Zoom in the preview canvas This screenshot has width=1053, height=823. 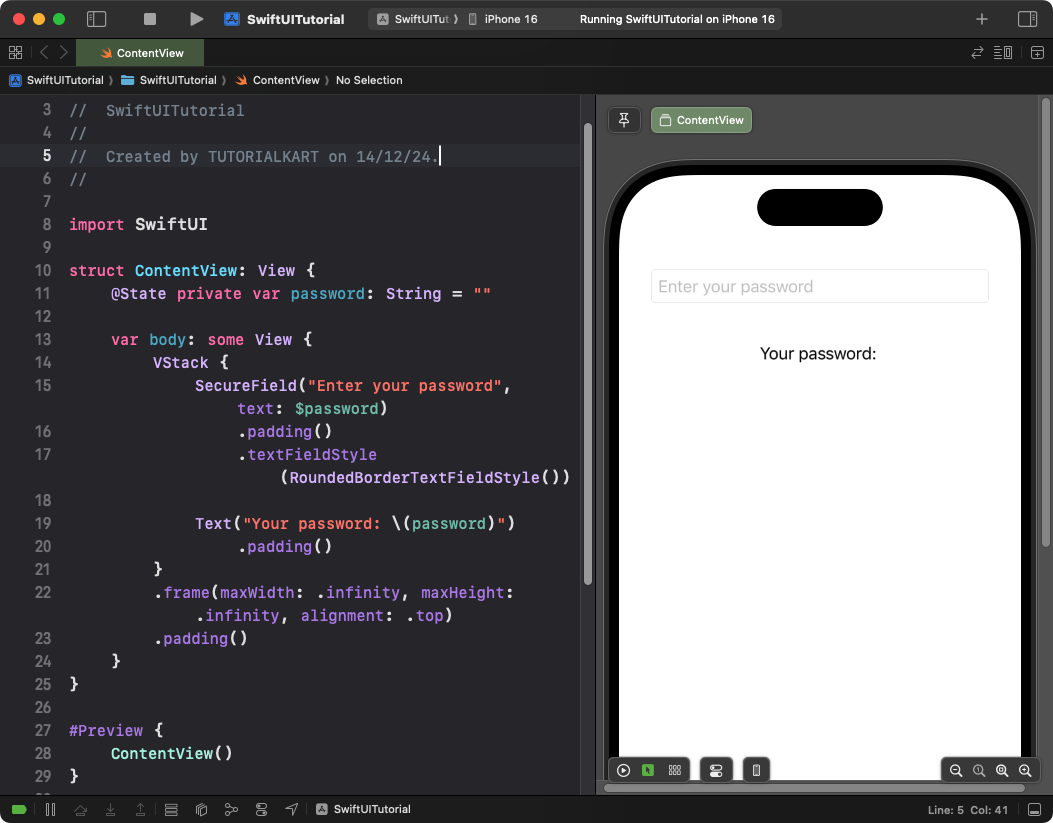pos(1025,771)
